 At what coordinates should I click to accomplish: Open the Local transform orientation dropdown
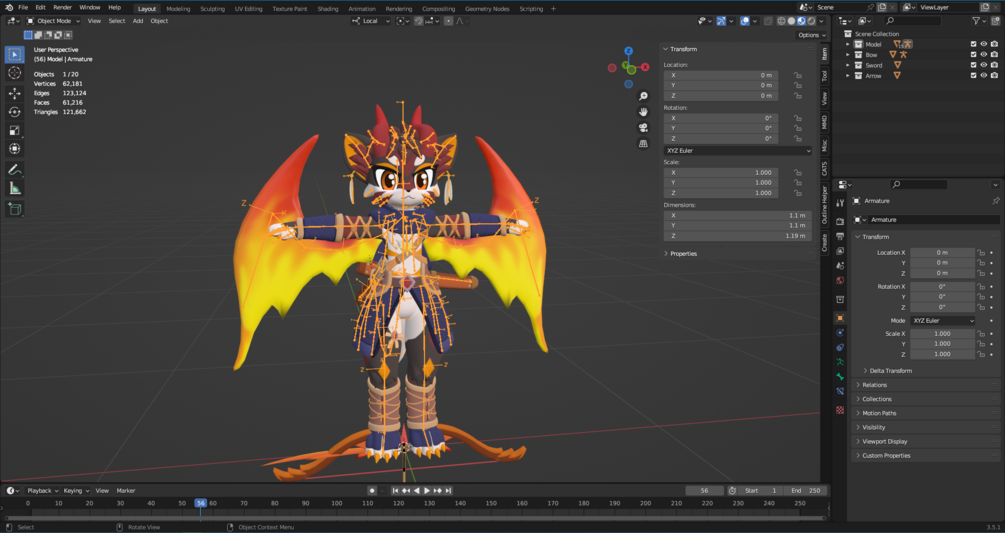pos(371,21)
